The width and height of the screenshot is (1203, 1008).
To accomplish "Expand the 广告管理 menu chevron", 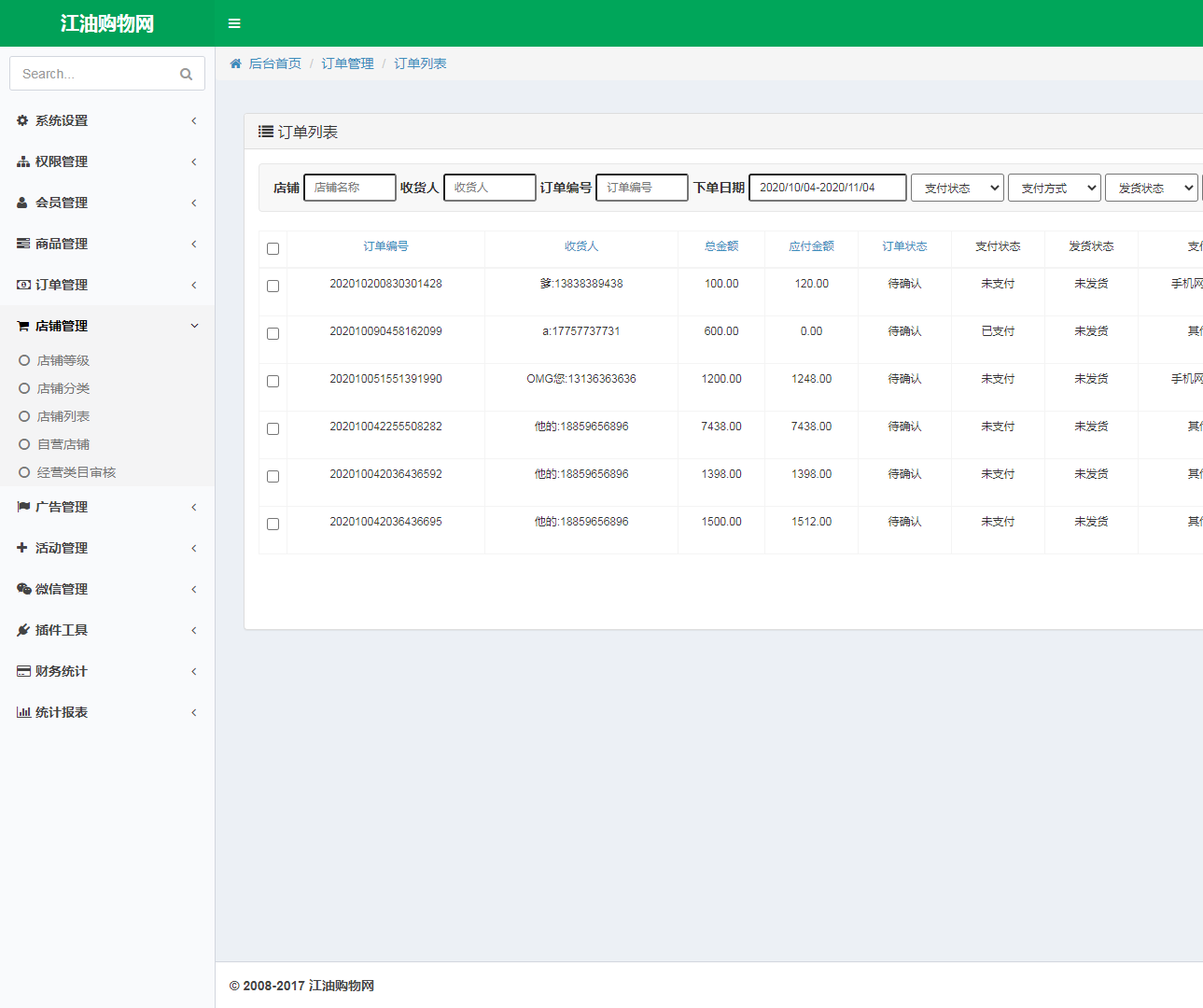I will [x=194, y=507].
